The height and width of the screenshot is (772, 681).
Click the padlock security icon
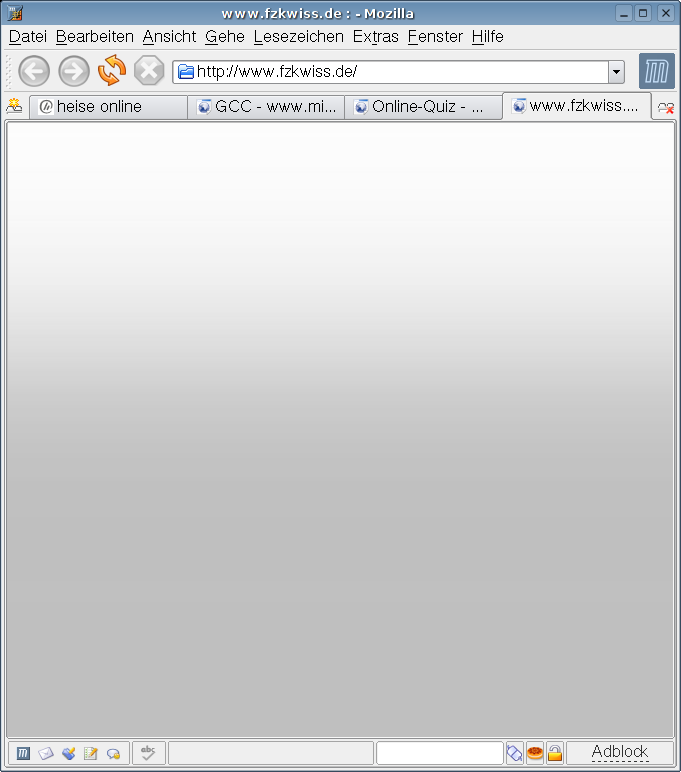point(555,753)
